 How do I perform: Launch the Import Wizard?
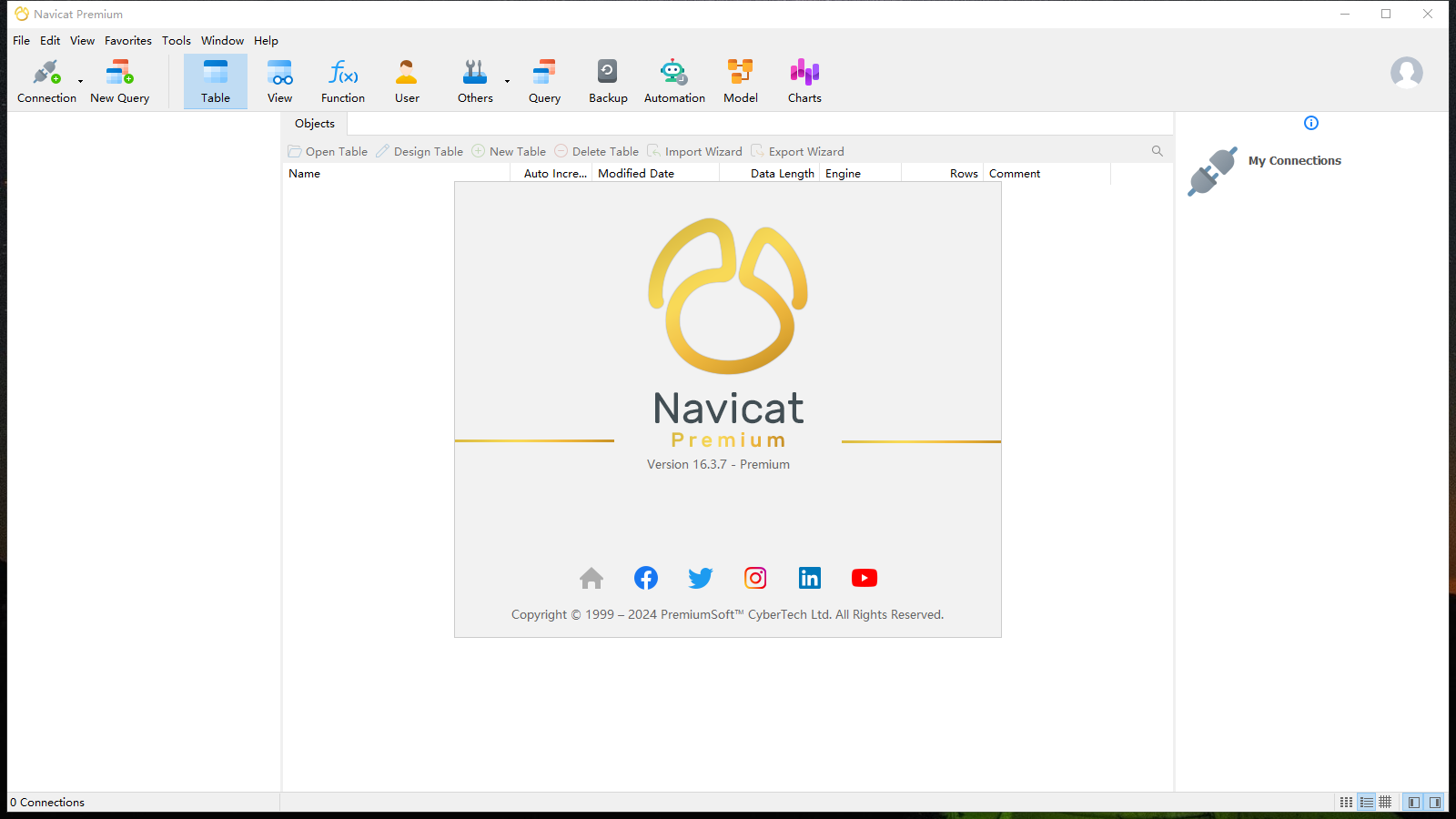[694, 151]
